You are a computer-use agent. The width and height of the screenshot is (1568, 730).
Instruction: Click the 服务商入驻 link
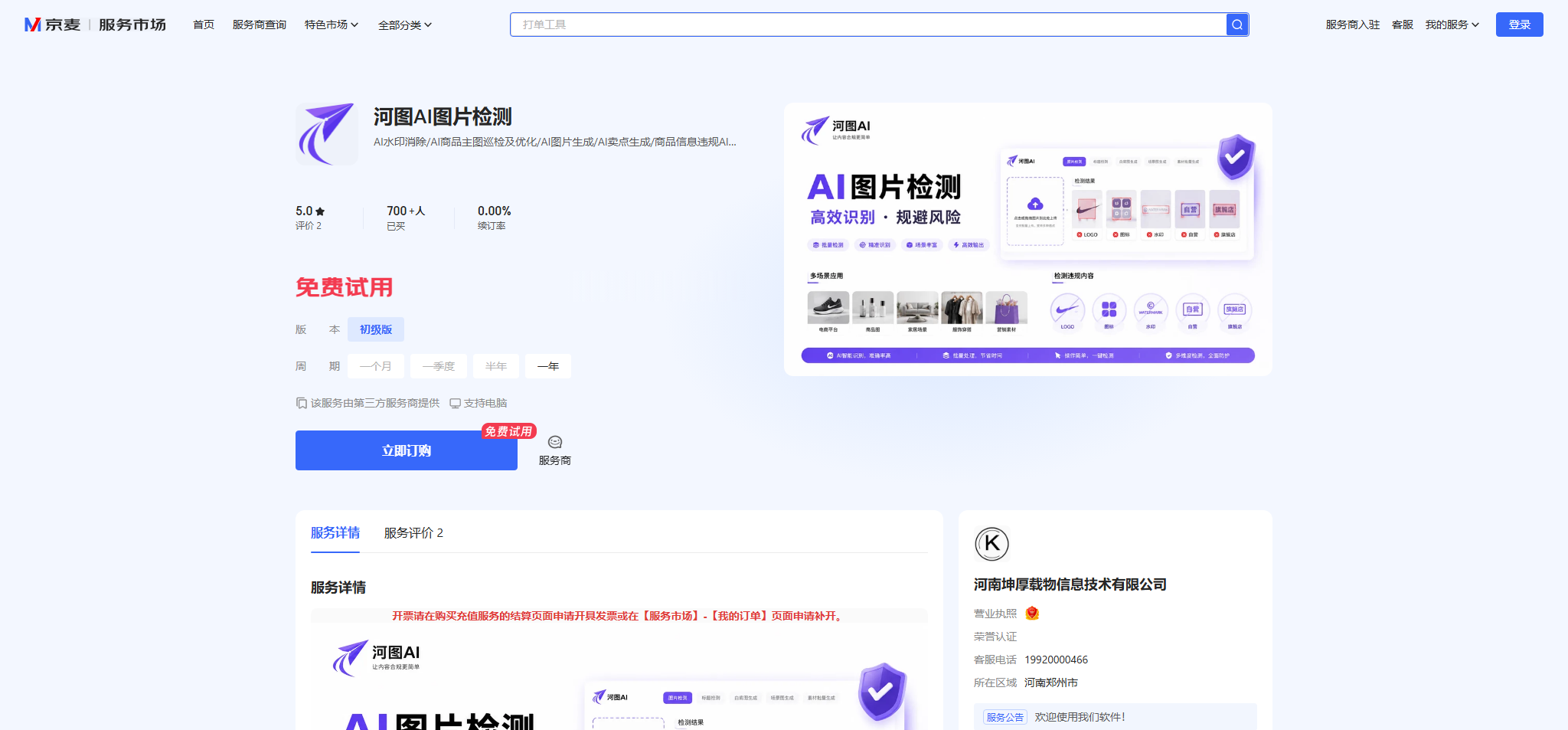pyautogui.click(x=1353, y=25)
